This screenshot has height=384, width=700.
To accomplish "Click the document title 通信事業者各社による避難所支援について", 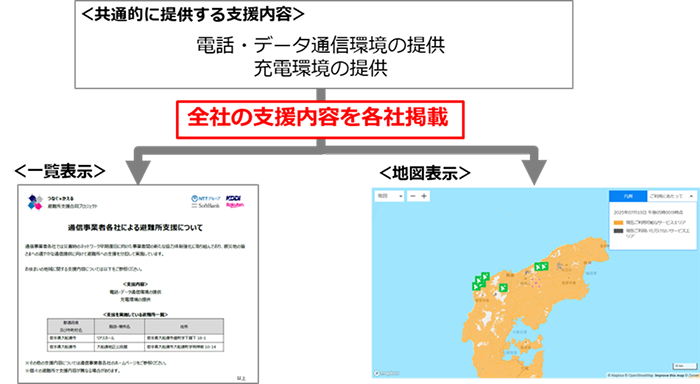I will [x=135, y=228].
